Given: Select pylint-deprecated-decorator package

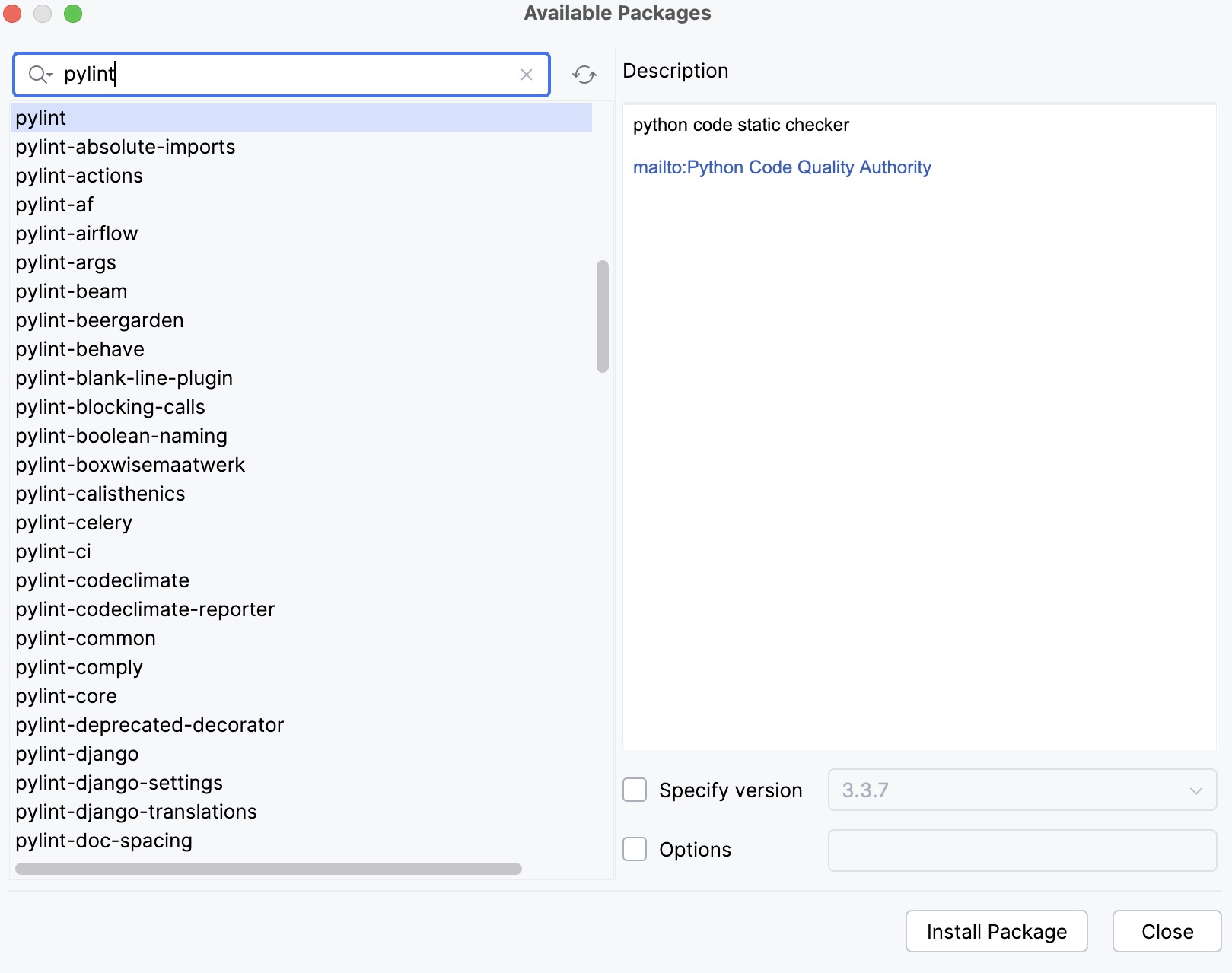Looking at the screenshot, I should (x=150, y=725).
